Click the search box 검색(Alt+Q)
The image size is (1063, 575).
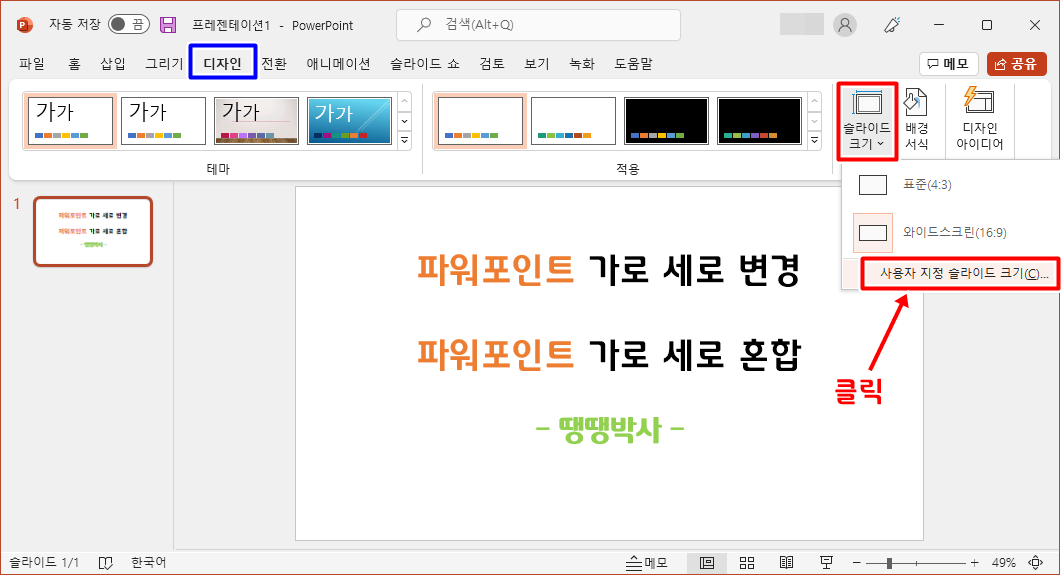tap(538, 25)
